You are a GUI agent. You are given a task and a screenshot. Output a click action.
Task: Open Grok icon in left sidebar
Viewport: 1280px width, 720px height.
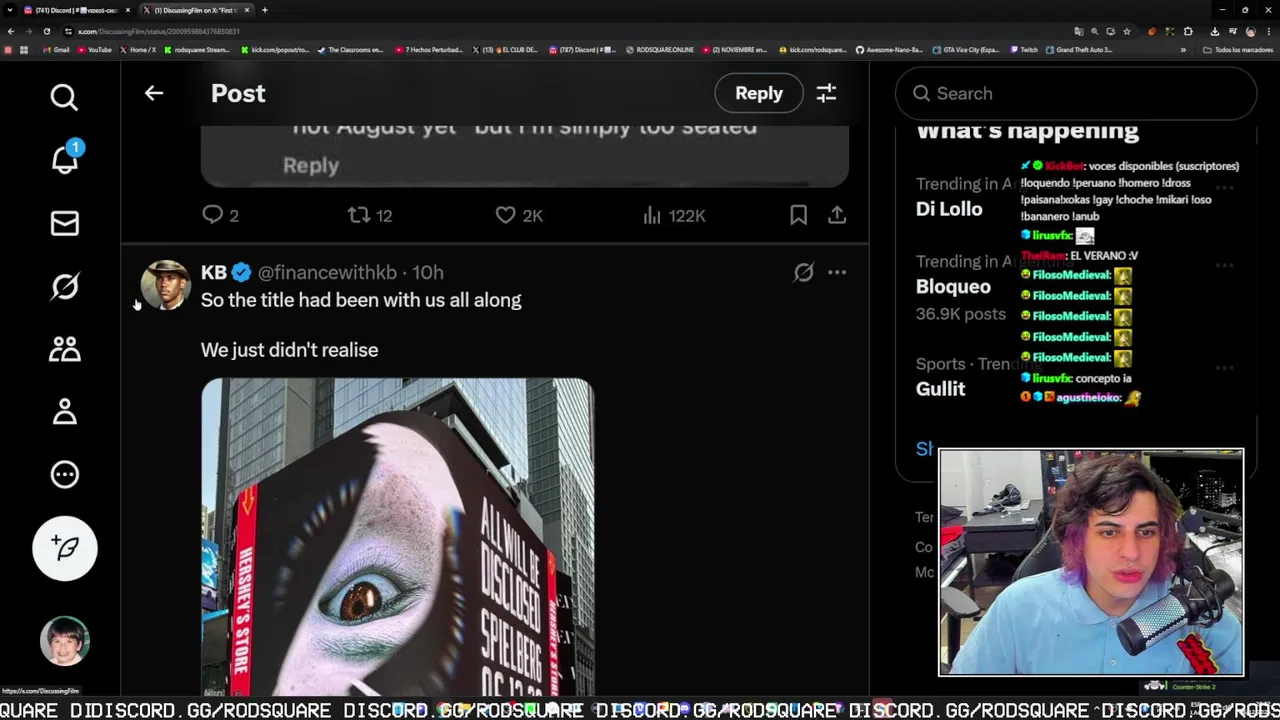click(x=64, y=286)
